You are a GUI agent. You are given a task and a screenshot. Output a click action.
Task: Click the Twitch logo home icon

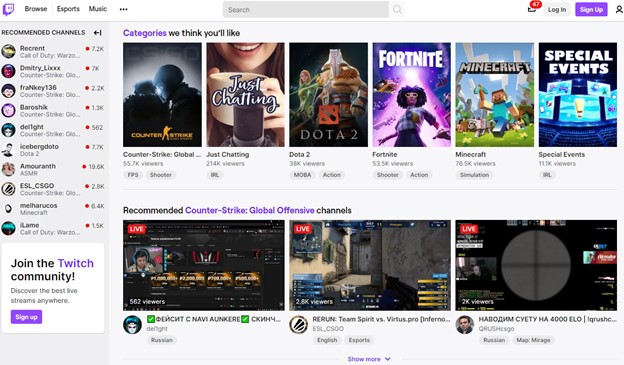(x=8, y=9)
